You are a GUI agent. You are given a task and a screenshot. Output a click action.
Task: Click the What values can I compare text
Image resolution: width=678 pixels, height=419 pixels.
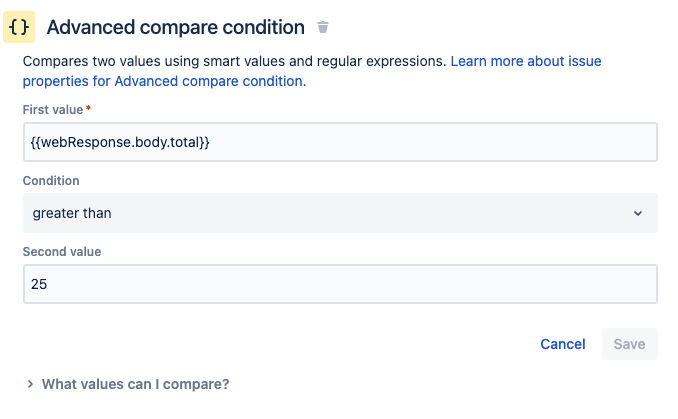[x=135, y=383]
